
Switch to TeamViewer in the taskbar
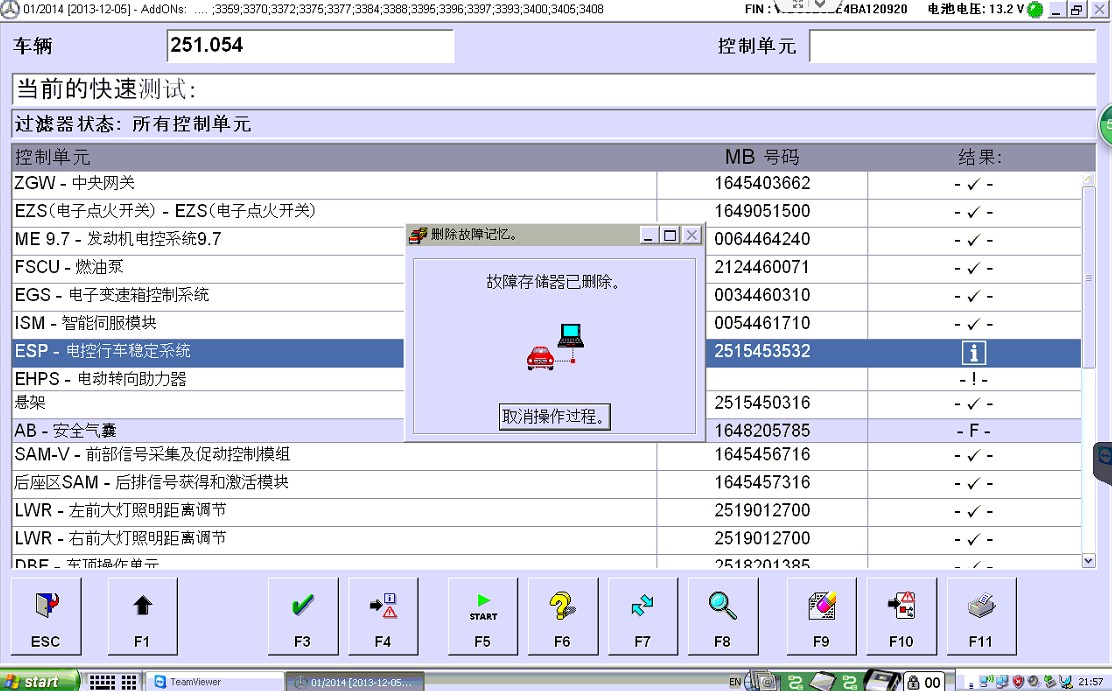(213, 681)
